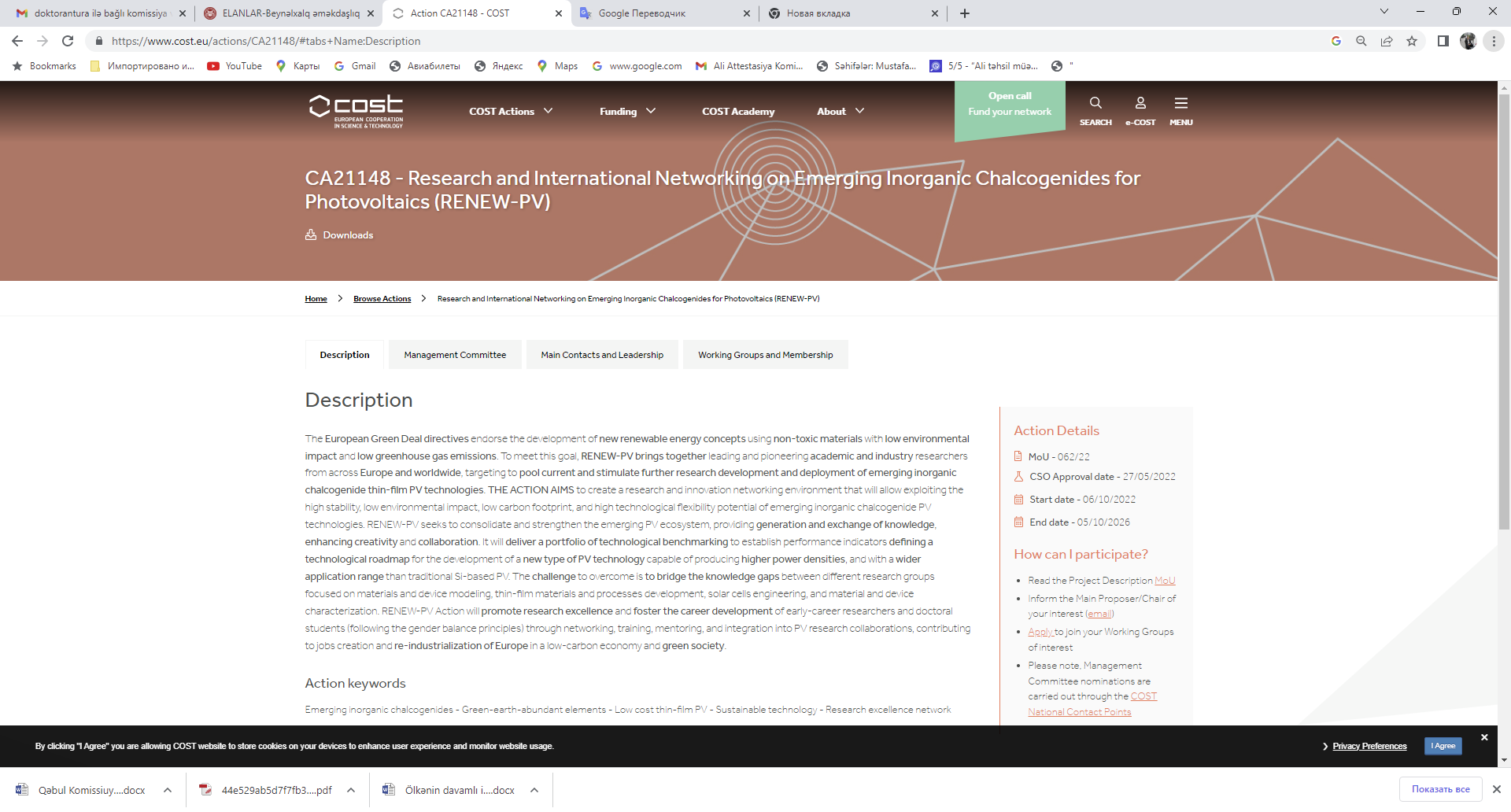Open the Browse Actions breadcrumb link
1511x812 pixels.
pyautogui.click(x=382, y=299)
